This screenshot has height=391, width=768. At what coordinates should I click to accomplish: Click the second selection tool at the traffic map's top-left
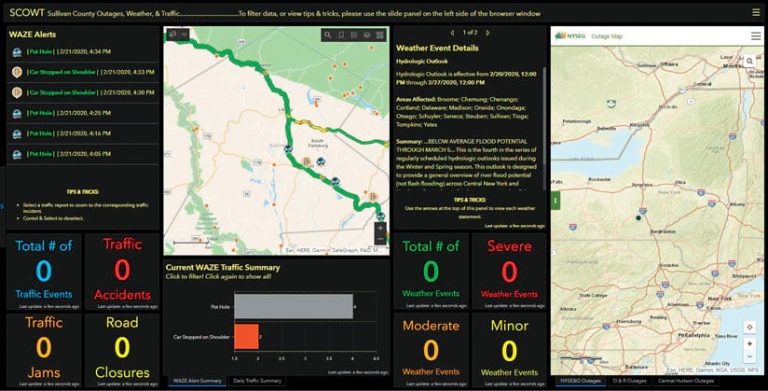point(184,34)
